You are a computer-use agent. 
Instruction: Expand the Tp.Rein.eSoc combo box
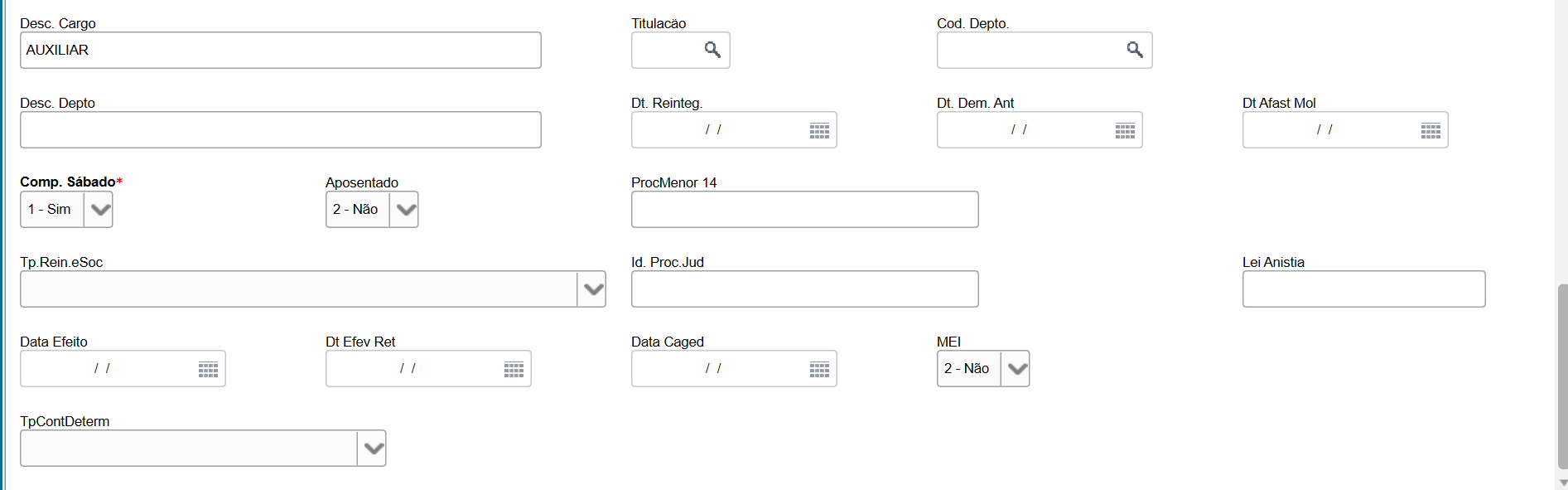592,289
